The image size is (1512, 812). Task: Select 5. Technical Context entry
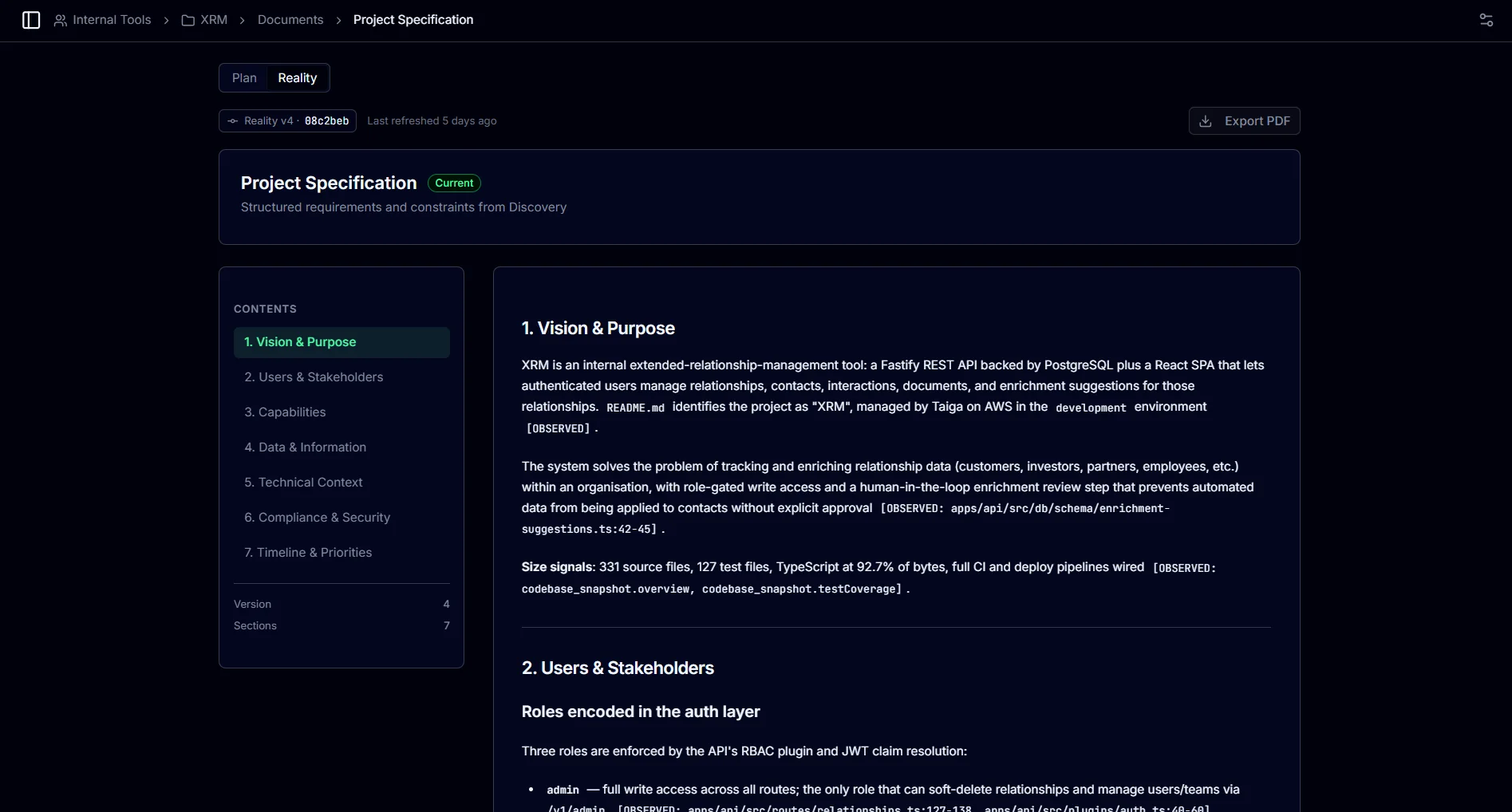coord(341,483)
